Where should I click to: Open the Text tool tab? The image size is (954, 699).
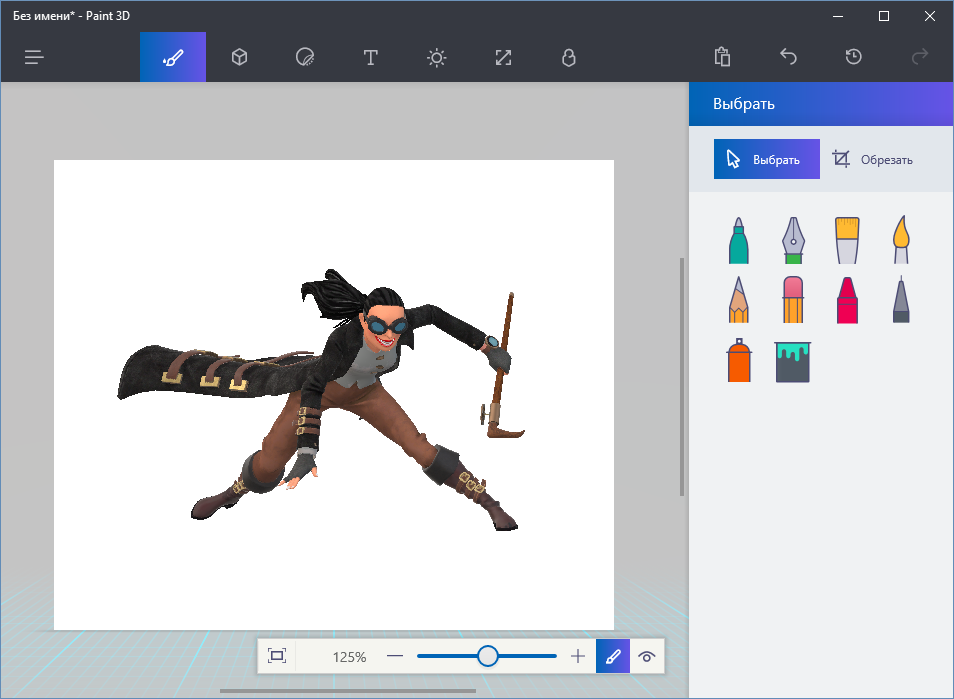371,57
